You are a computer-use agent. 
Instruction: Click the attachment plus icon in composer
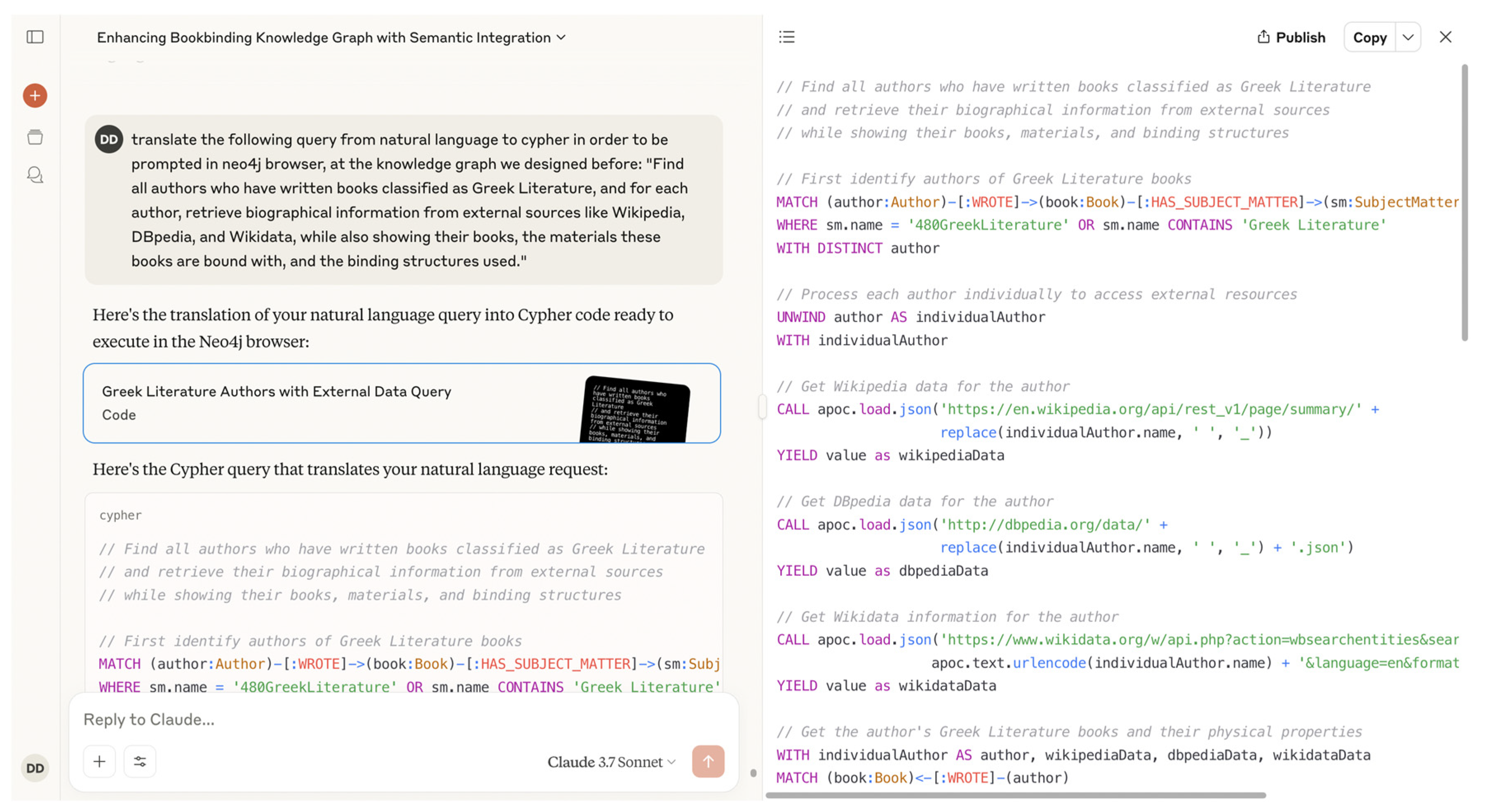[x=100, y=761]
